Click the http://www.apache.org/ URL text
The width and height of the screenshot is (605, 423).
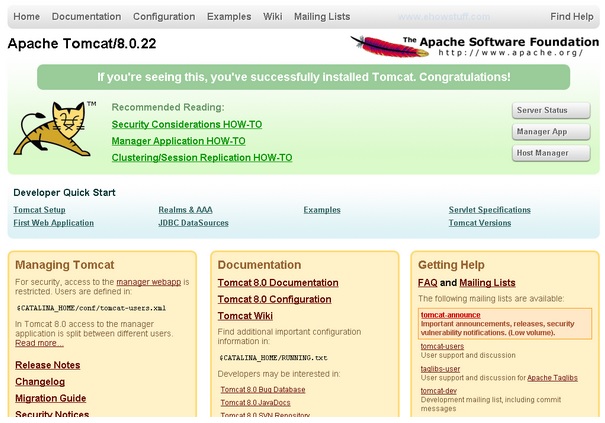510,52
